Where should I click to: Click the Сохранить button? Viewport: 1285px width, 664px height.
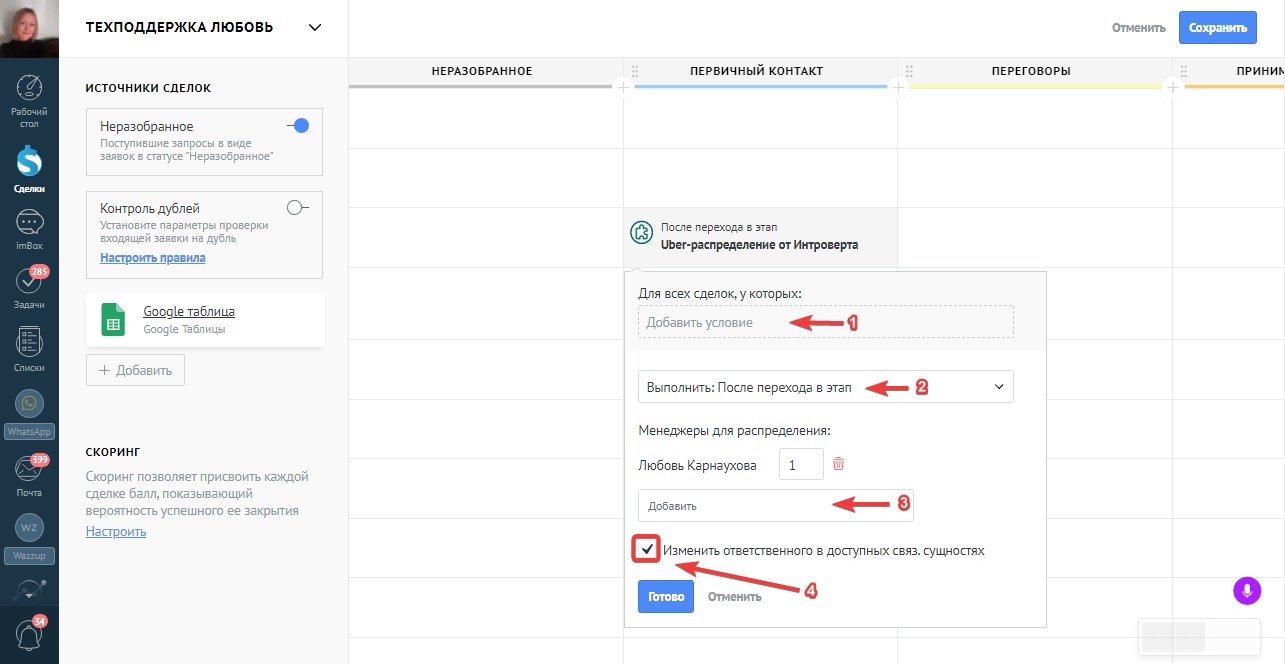coord(1217,28)
